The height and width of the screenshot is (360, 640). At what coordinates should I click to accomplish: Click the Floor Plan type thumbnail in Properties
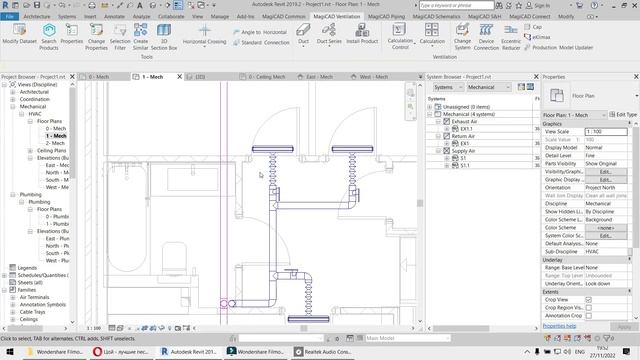557,96
